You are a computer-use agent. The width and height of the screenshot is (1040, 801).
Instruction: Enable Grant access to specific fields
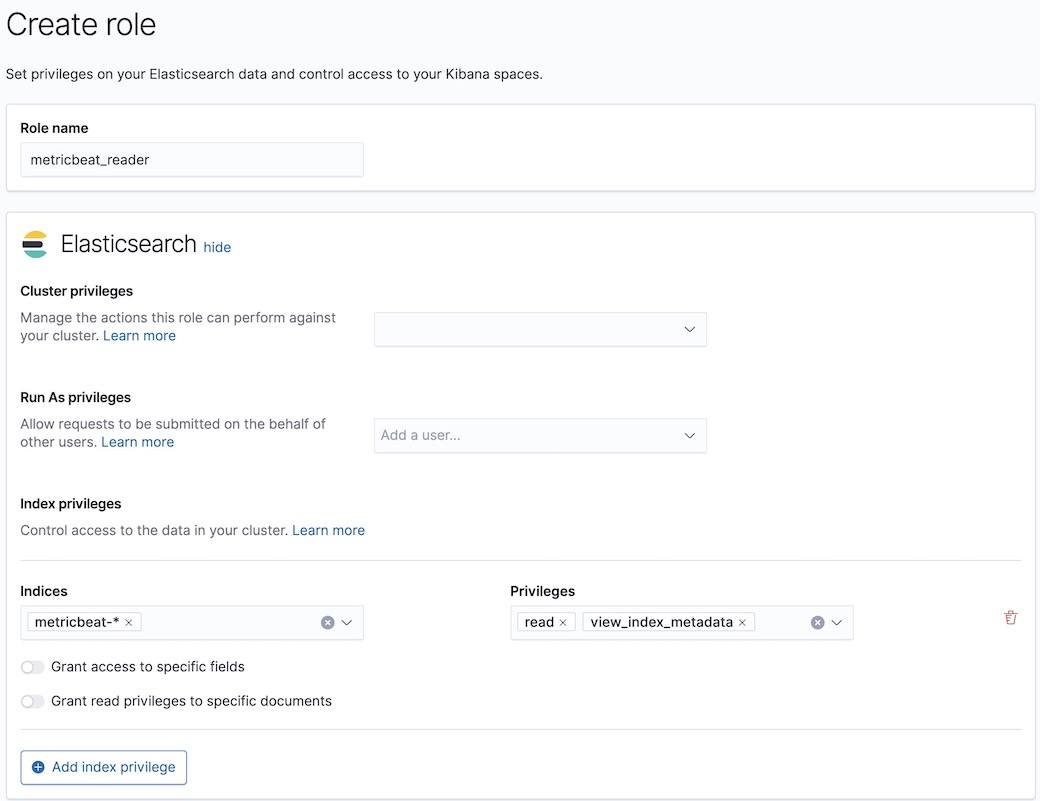[32, 666]
